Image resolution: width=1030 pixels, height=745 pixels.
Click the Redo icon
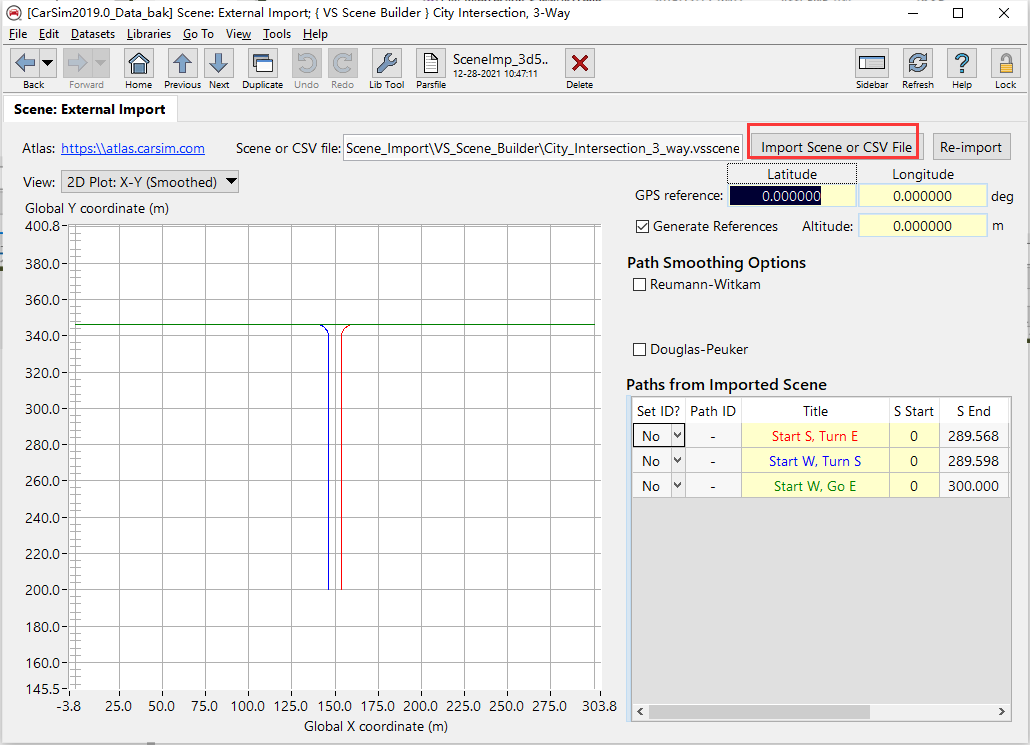click(x=342, y=64)
